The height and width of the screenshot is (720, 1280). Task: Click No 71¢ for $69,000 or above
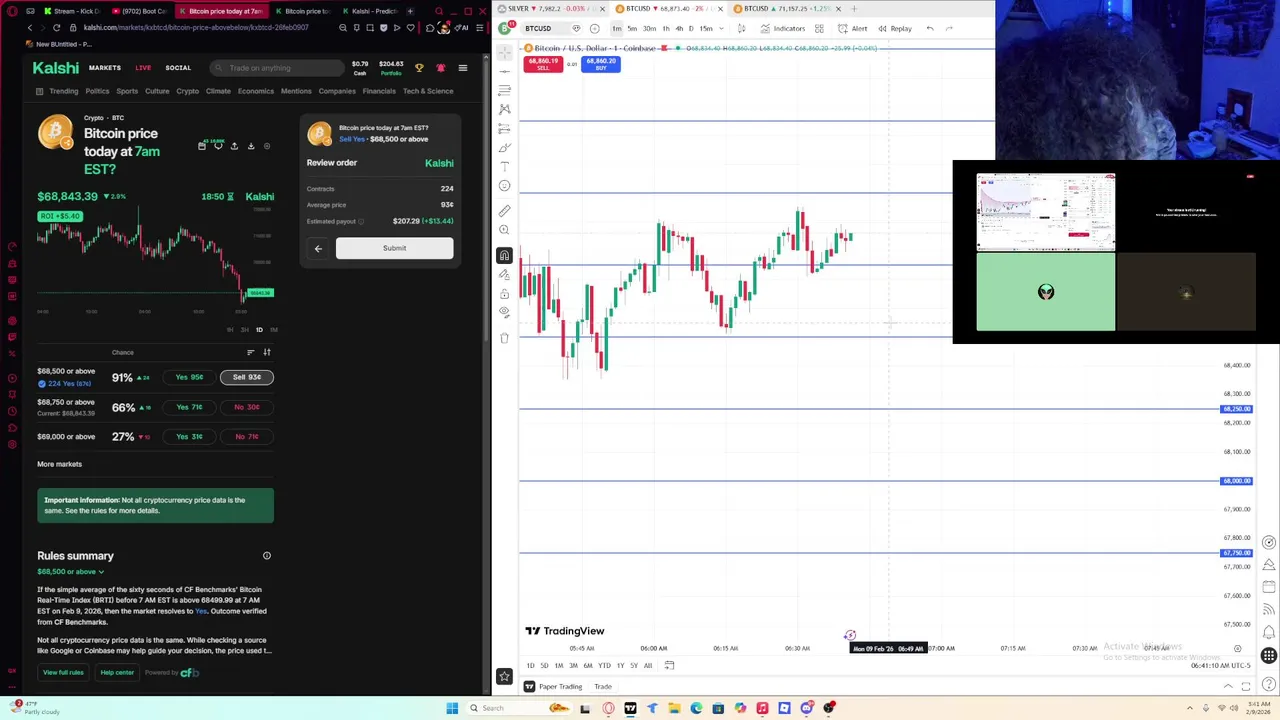tap(247, 436)
